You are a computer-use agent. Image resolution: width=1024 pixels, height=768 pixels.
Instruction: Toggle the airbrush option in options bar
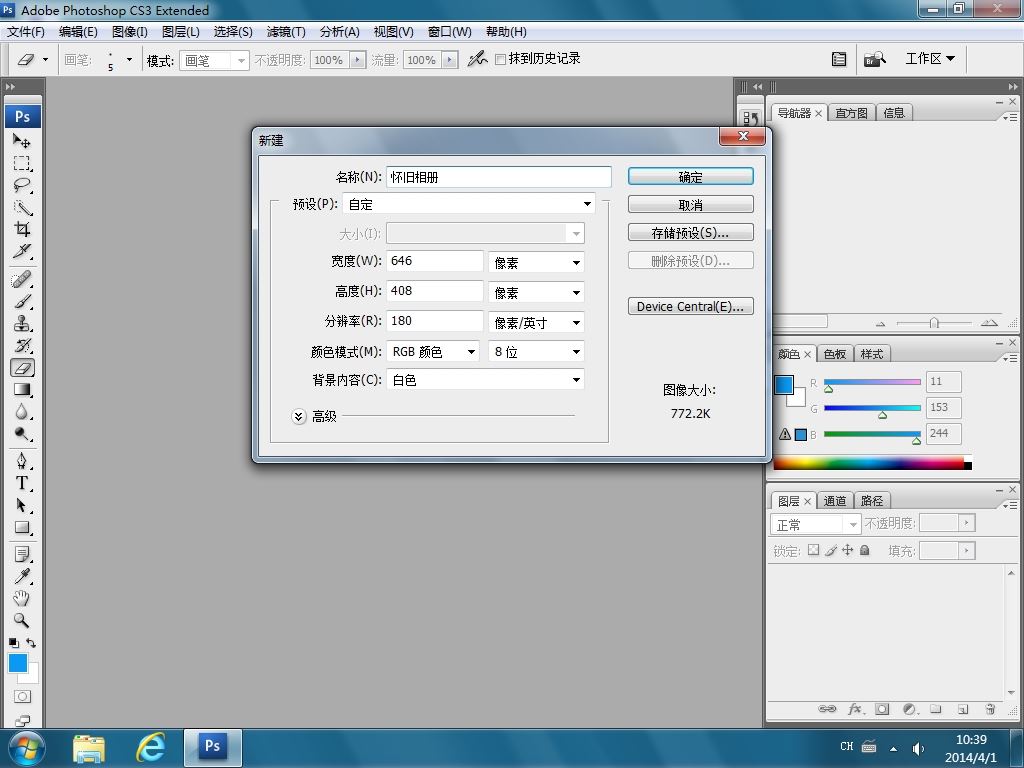coord(477,59)
